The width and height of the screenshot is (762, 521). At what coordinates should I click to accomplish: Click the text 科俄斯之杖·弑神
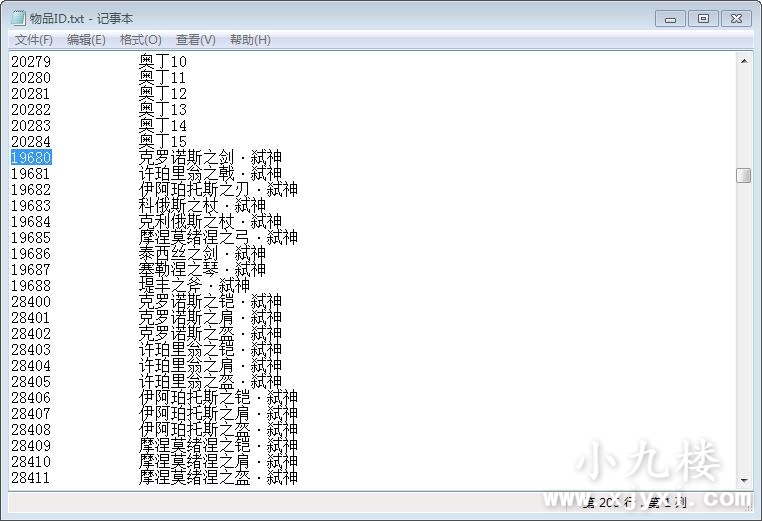pyautogui.click(x=202, y=206)
